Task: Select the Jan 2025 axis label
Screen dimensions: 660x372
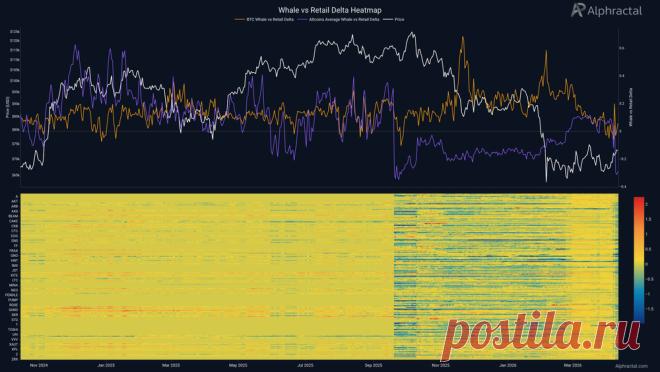Action: tap(106, 365)
